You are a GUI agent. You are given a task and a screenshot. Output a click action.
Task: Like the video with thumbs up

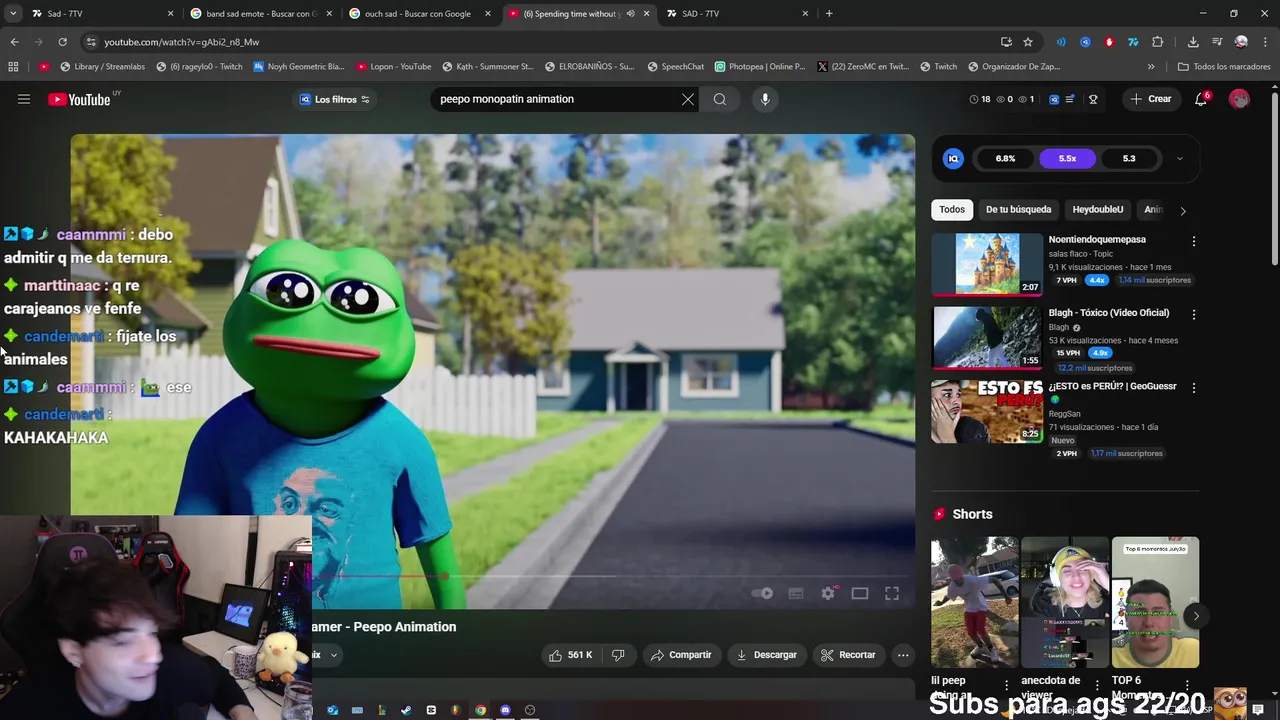click(570, 655)
